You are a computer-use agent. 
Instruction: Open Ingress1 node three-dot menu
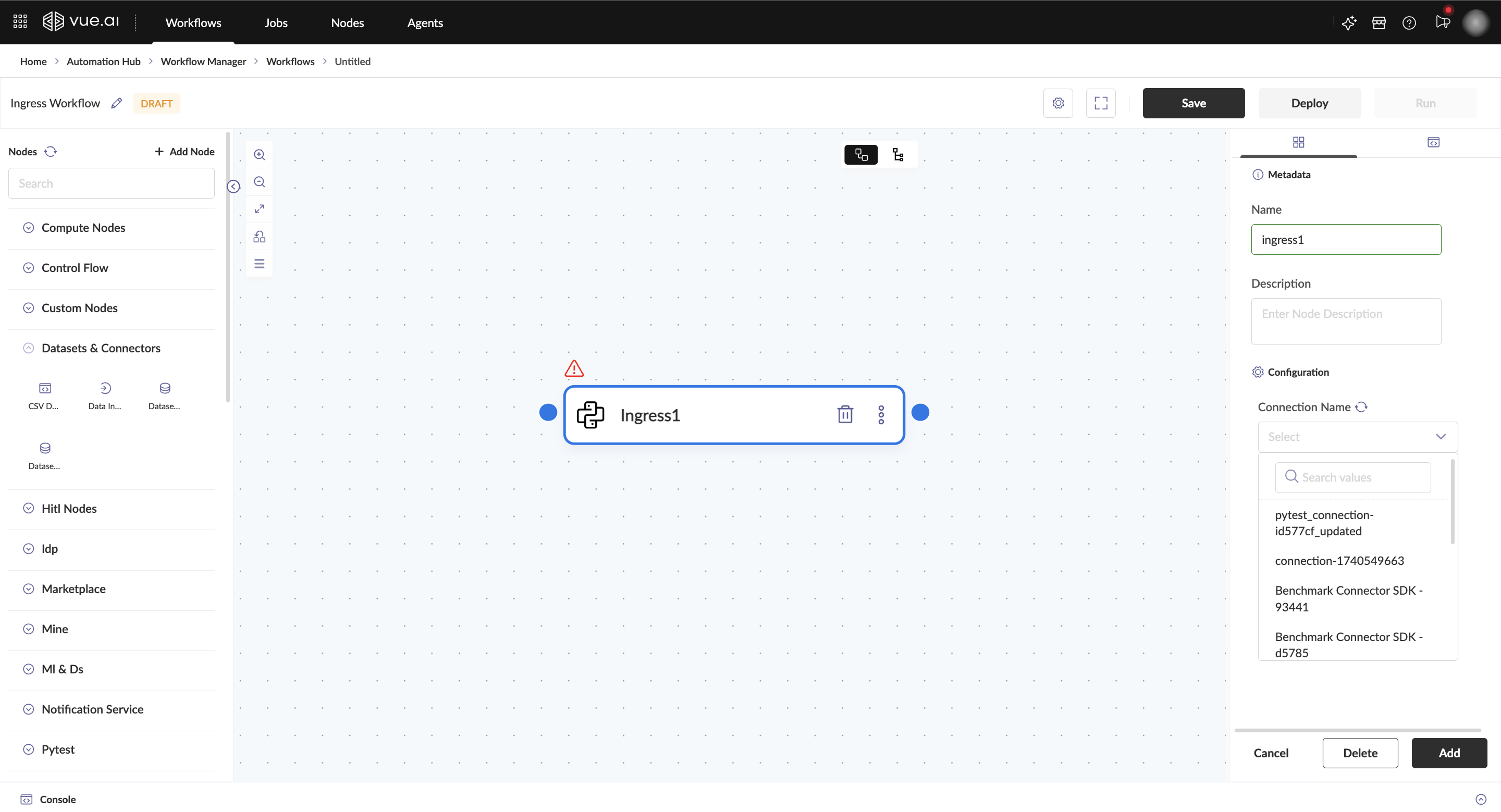881,415
